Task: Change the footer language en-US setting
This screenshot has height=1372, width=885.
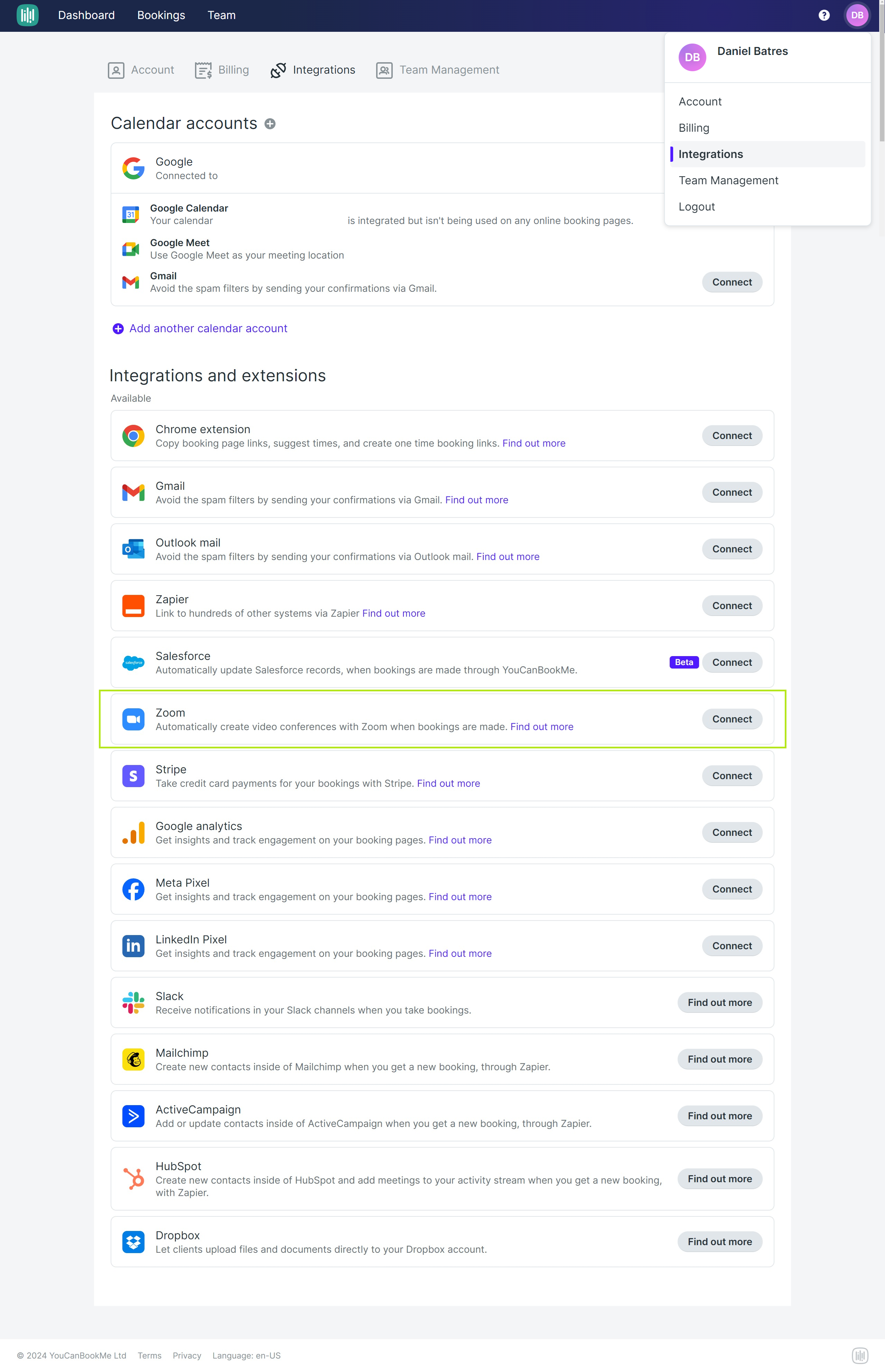Action: [246, 1355]
